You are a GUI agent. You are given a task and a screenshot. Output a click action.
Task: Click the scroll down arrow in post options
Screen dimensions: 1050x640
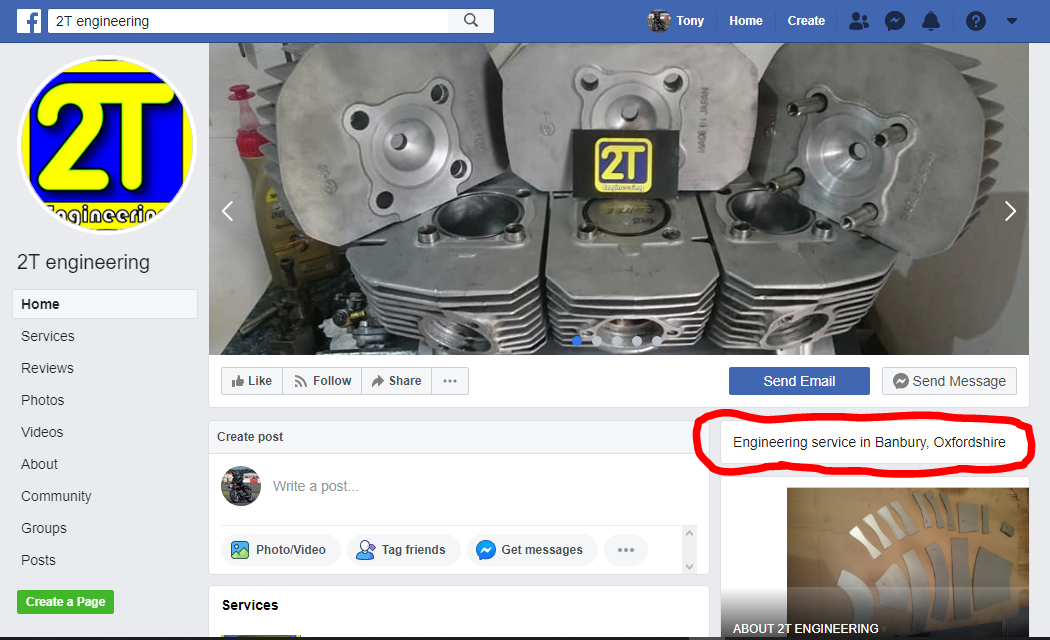coord(690,566)
